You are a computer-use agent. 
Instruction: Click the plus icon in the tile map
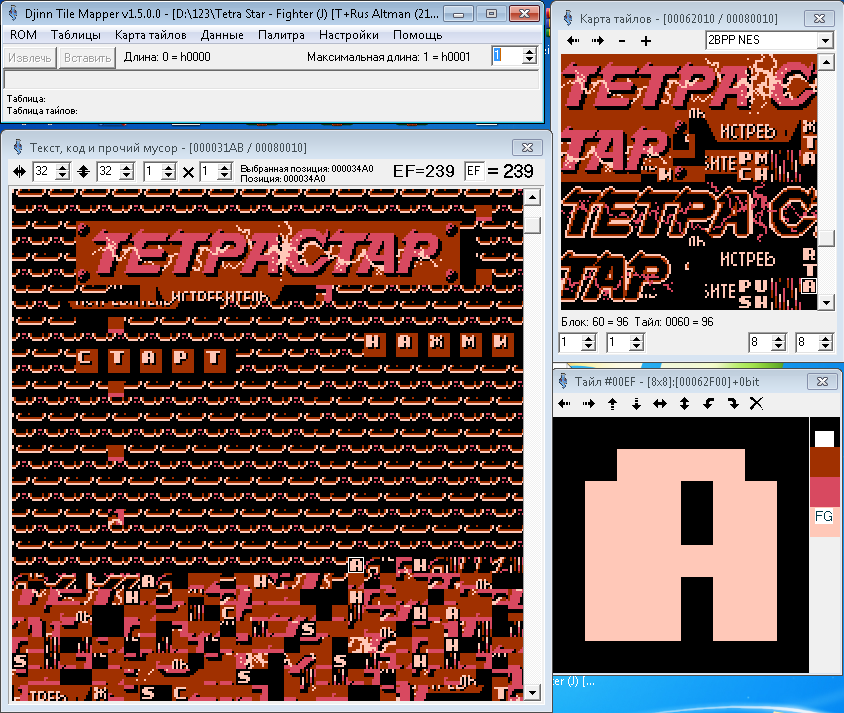pyautogui.click(x=646, y=41)
